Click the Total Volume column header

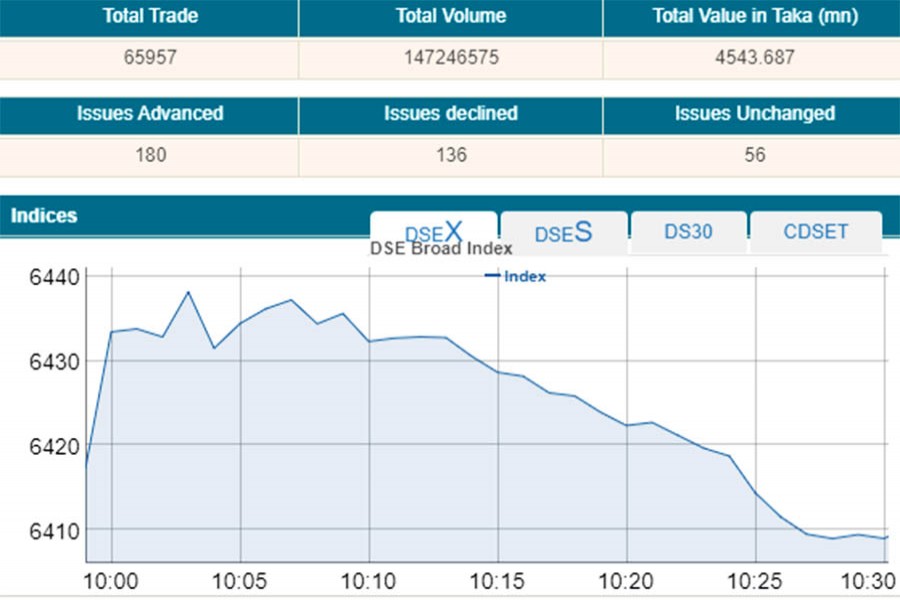[x=450, y=16]
